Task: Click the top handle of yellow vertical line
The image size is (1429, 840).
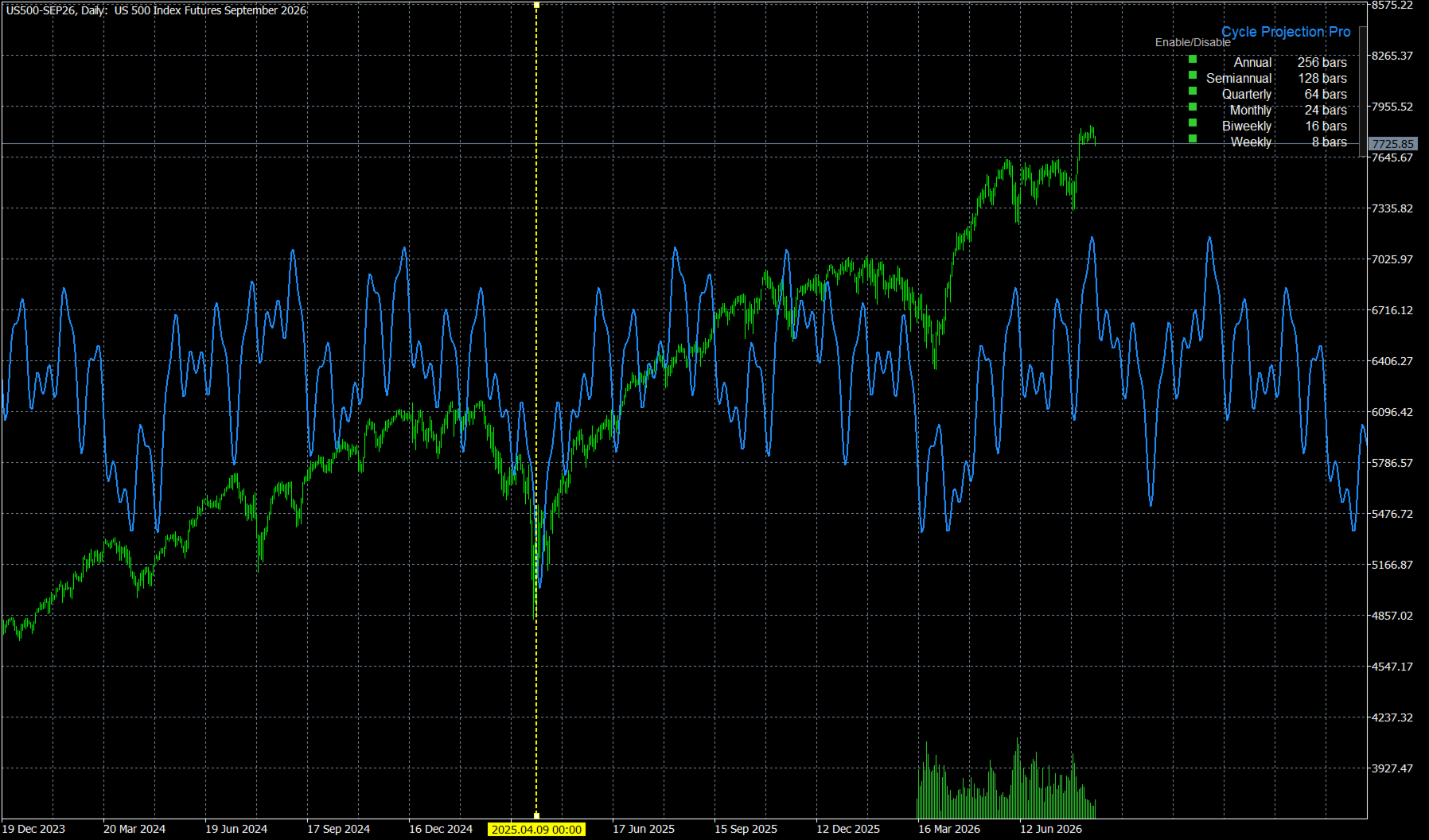Action: [x=536, y=5]
